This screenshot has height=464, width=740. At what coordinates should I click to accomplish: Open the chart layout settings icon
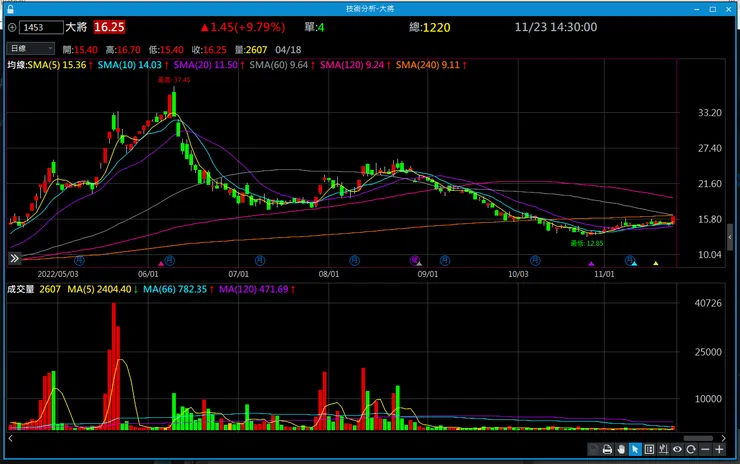coord(649,449)
